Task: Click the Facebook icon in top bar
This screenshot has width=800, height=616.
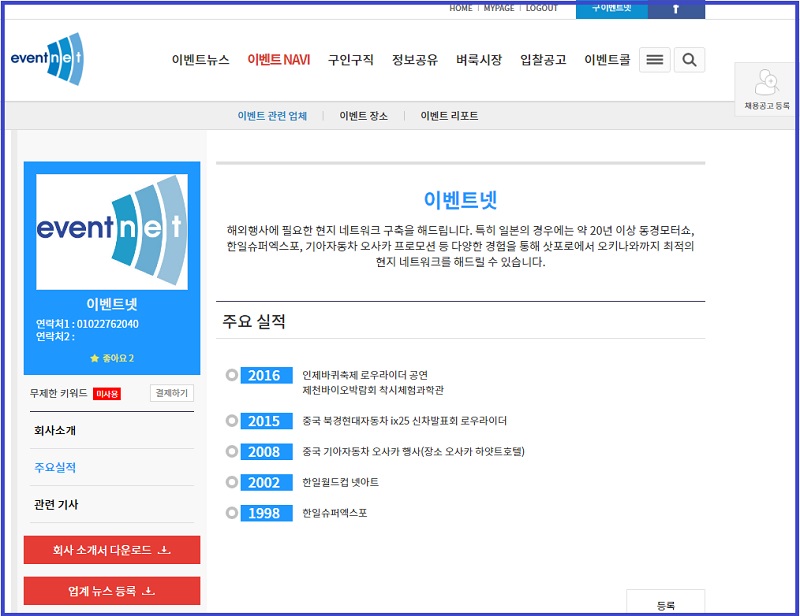Action: pos(676,9)
